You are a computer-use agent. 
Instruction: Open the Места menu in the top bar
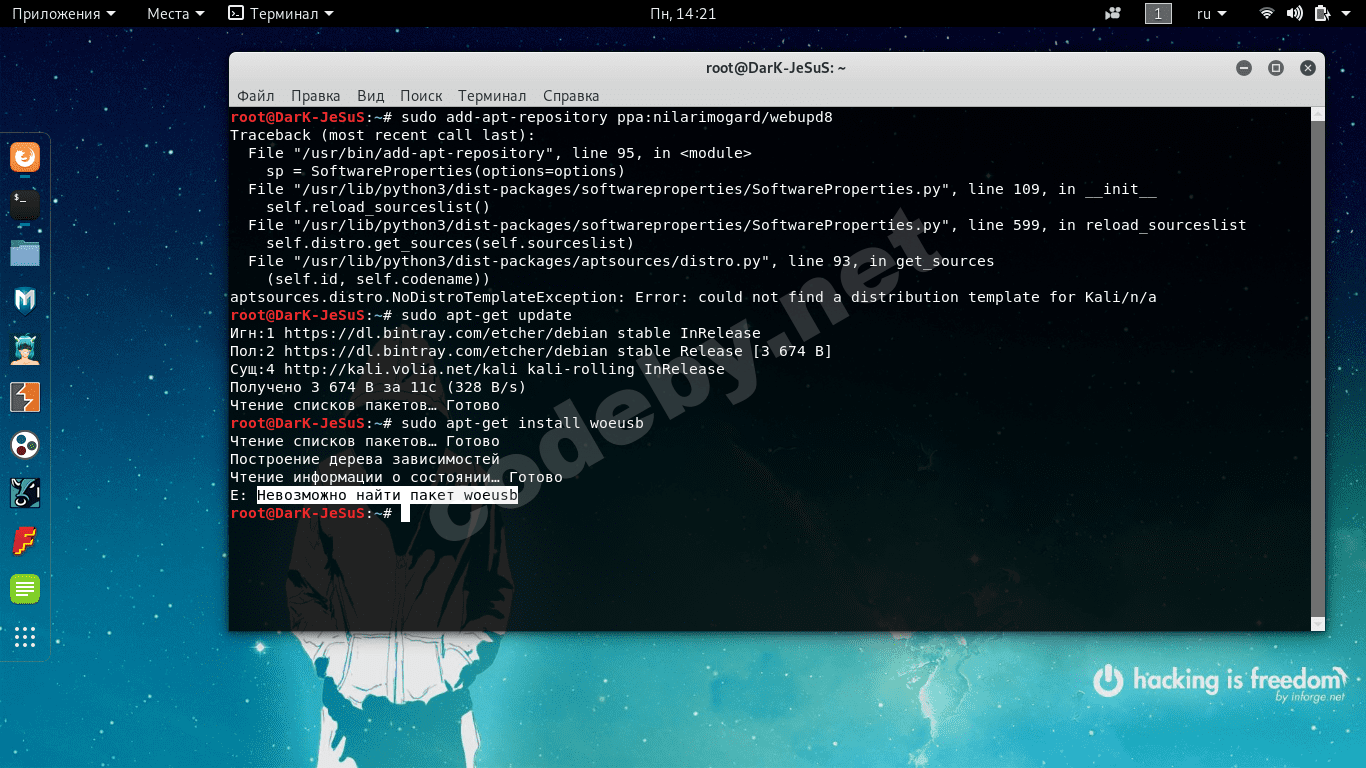176,14
